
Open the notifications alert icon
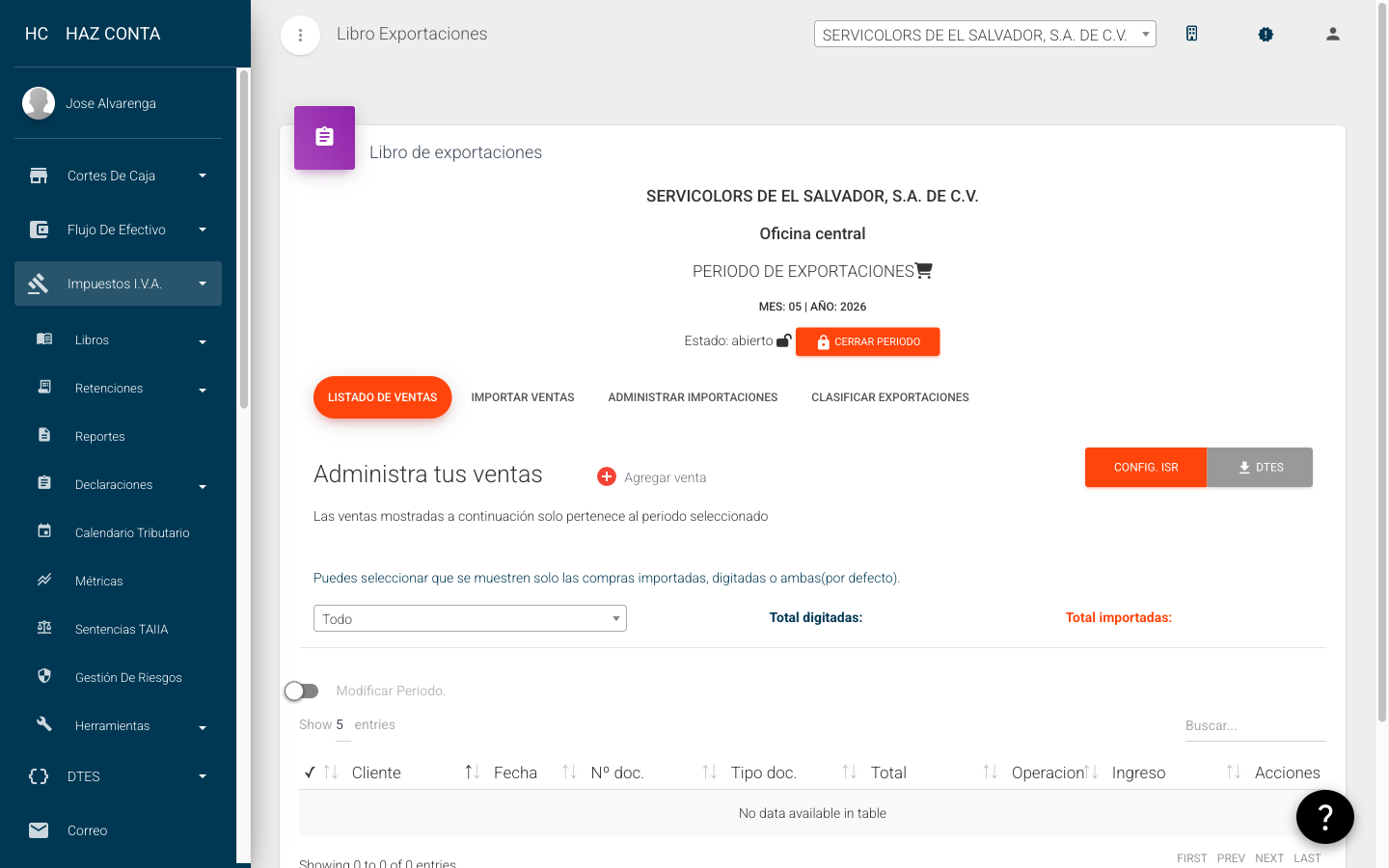pyautogui.click(x=1266, y=35)
